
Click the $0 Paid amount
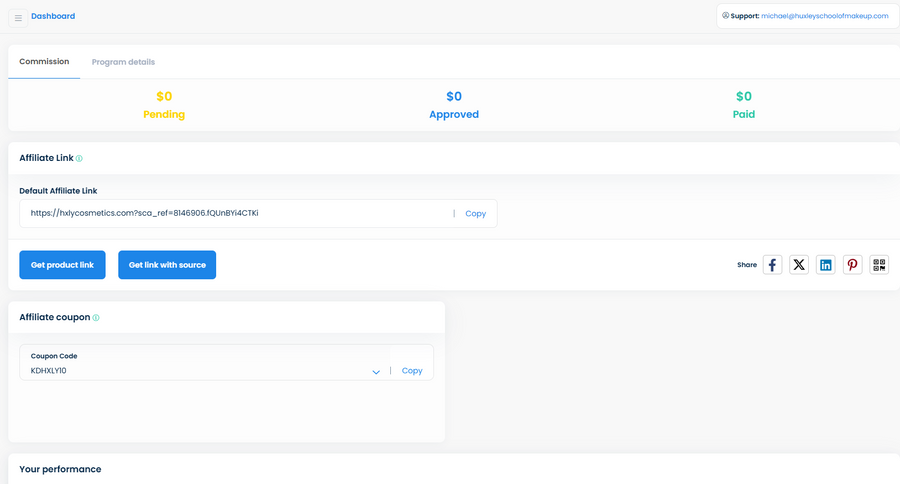pyautogui.click(x=744, y=96)
